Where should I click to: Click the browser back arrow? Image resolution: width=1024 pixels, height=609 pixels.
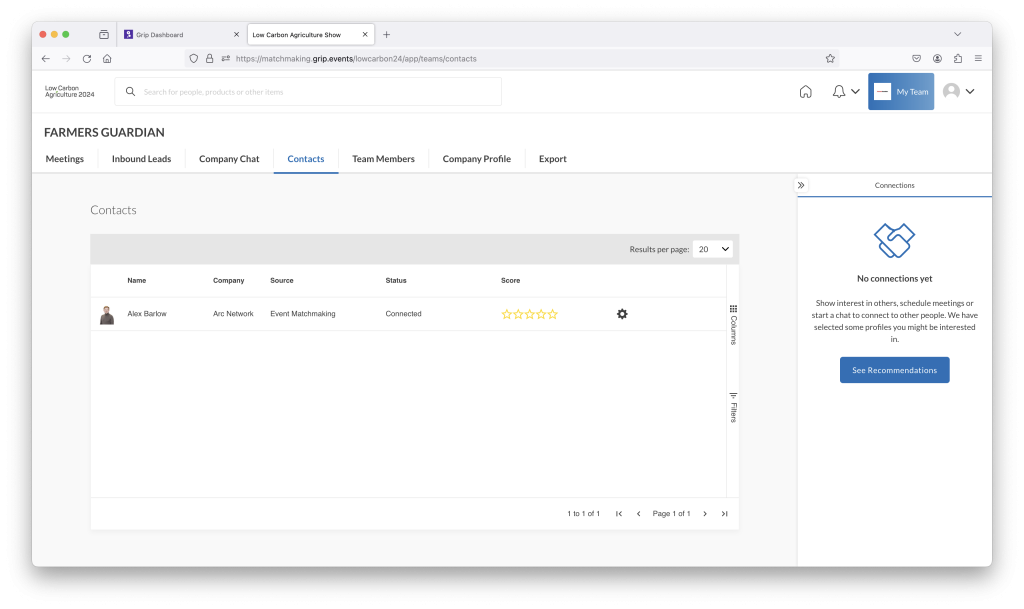coord(46,59)
